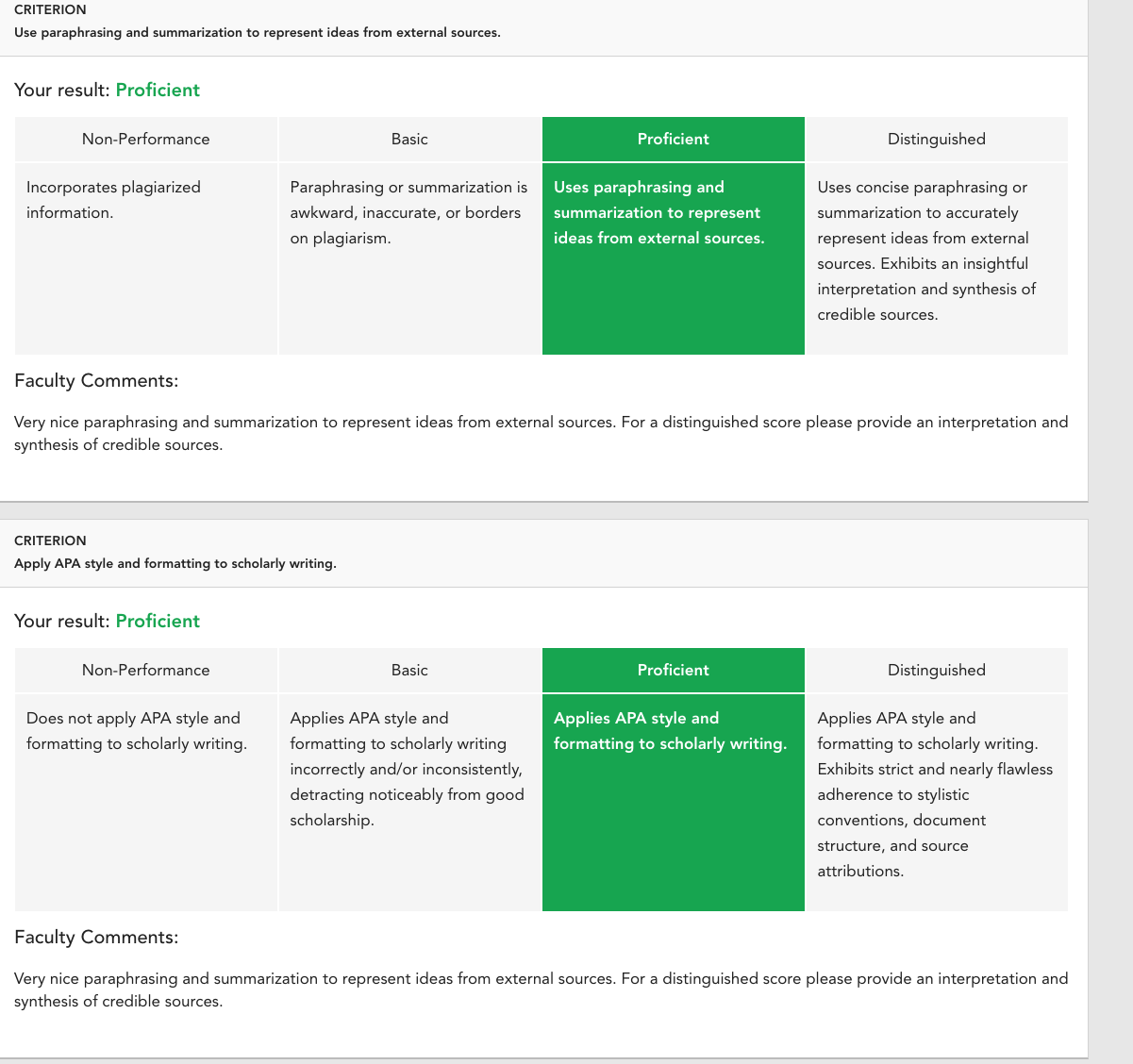1133x1064 pixels.
Task: Click the Basic header in first rubric
Action: click(409, 139)
